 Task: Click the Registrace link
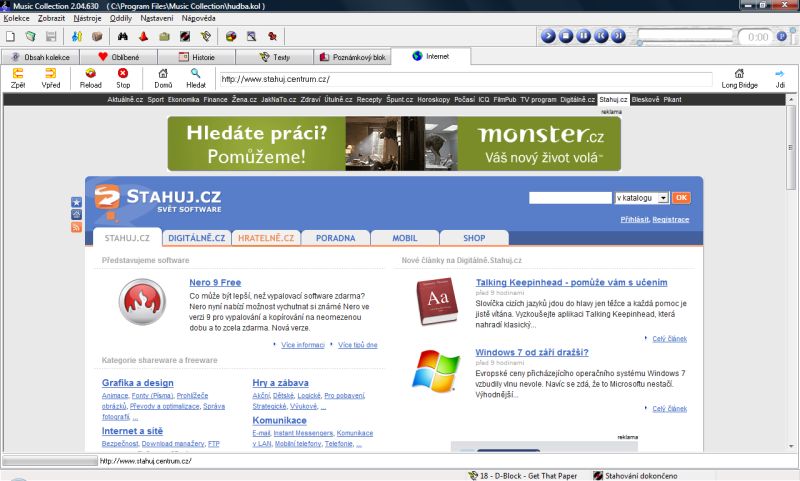tap(670, 219)
